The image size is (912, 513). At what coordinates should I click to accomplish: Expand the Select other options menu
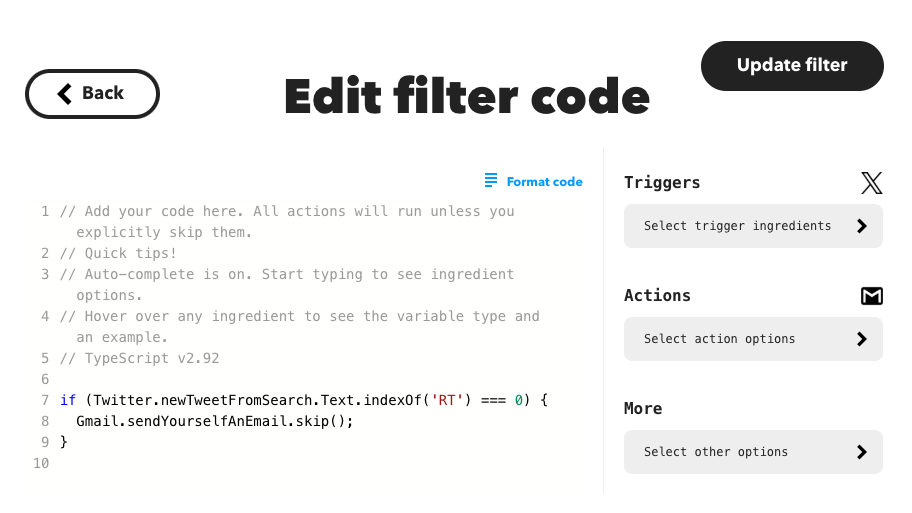(x=716, y=452)
